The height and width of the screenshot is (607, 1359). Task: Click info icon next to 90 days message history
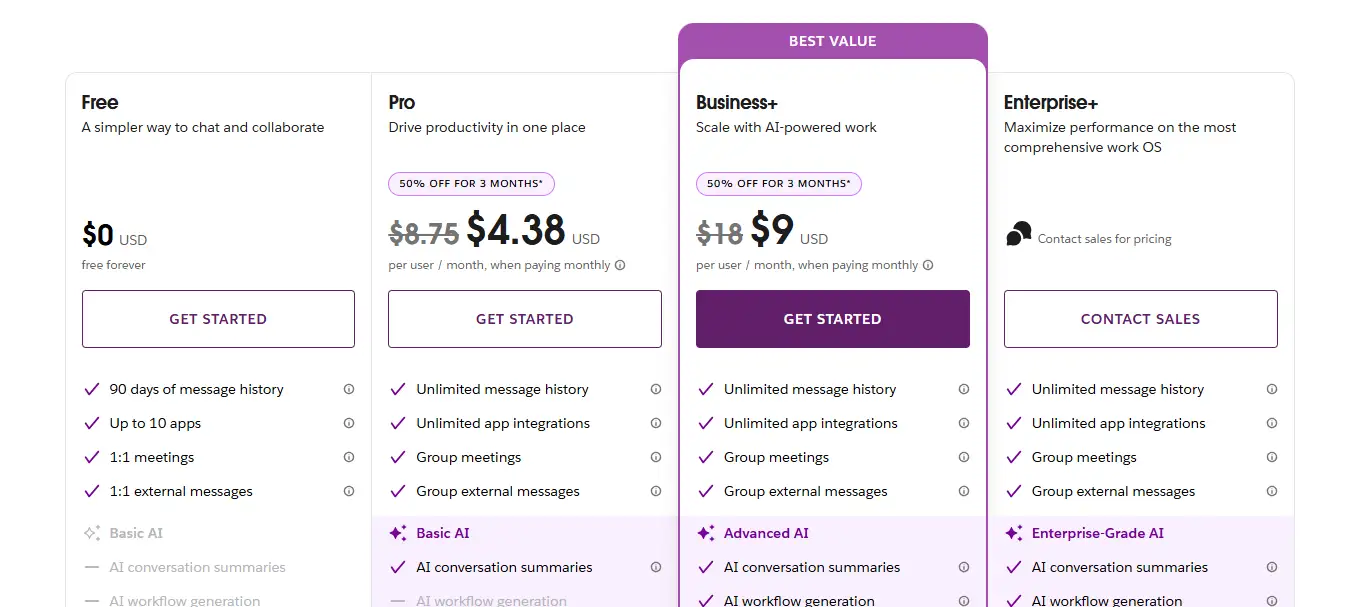click(348, 389)
